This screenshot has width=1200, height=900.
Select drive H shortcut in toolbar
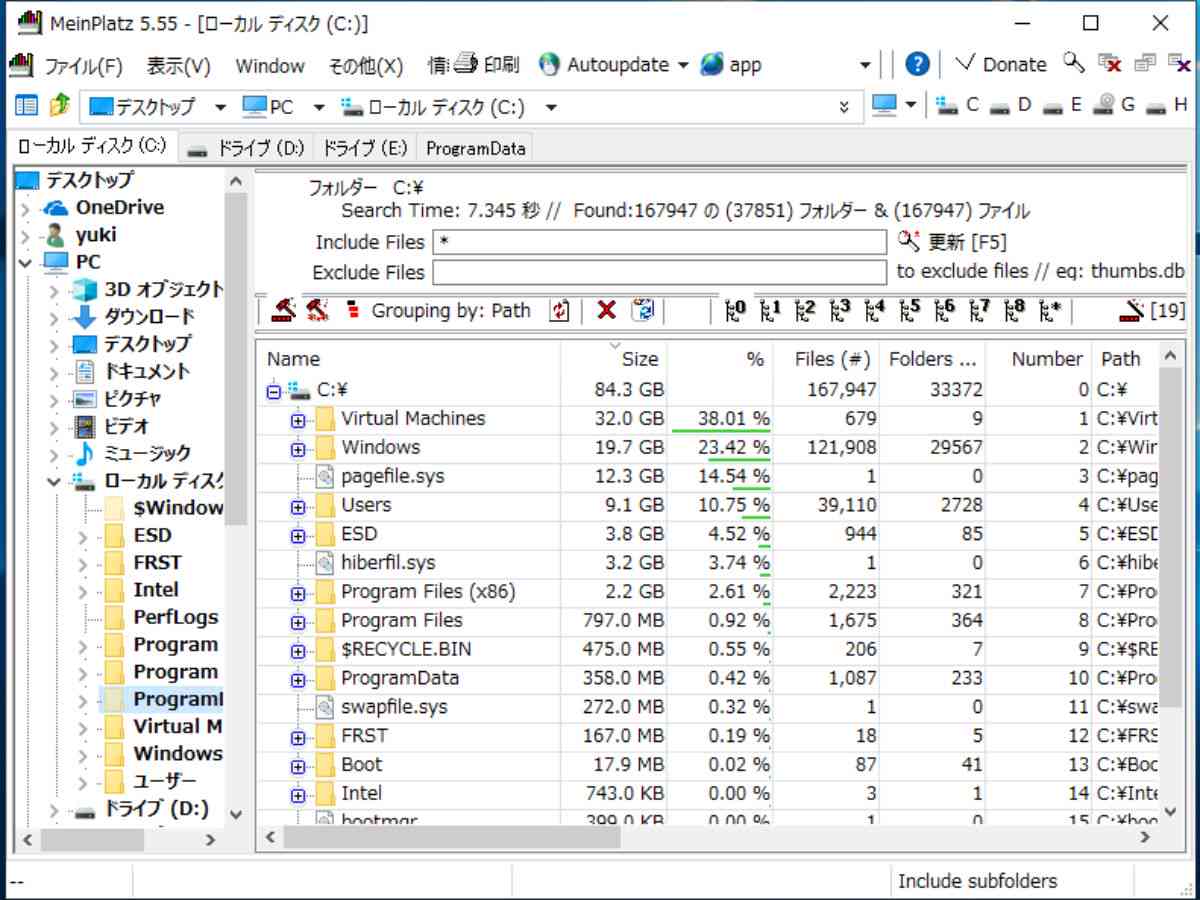coord(1168,105)
